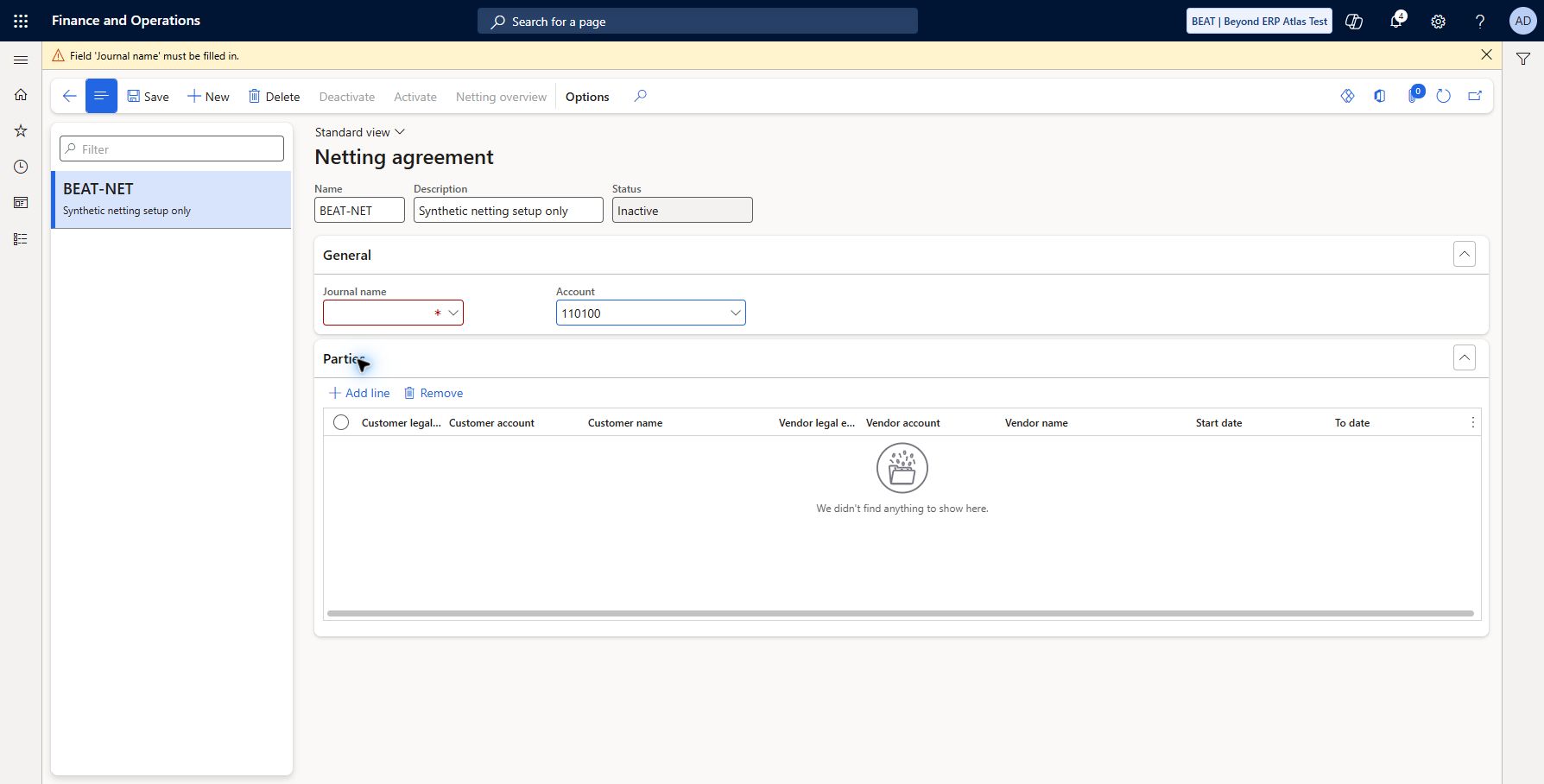
Task: Click New in the action pane
Action: coord(209,97)
